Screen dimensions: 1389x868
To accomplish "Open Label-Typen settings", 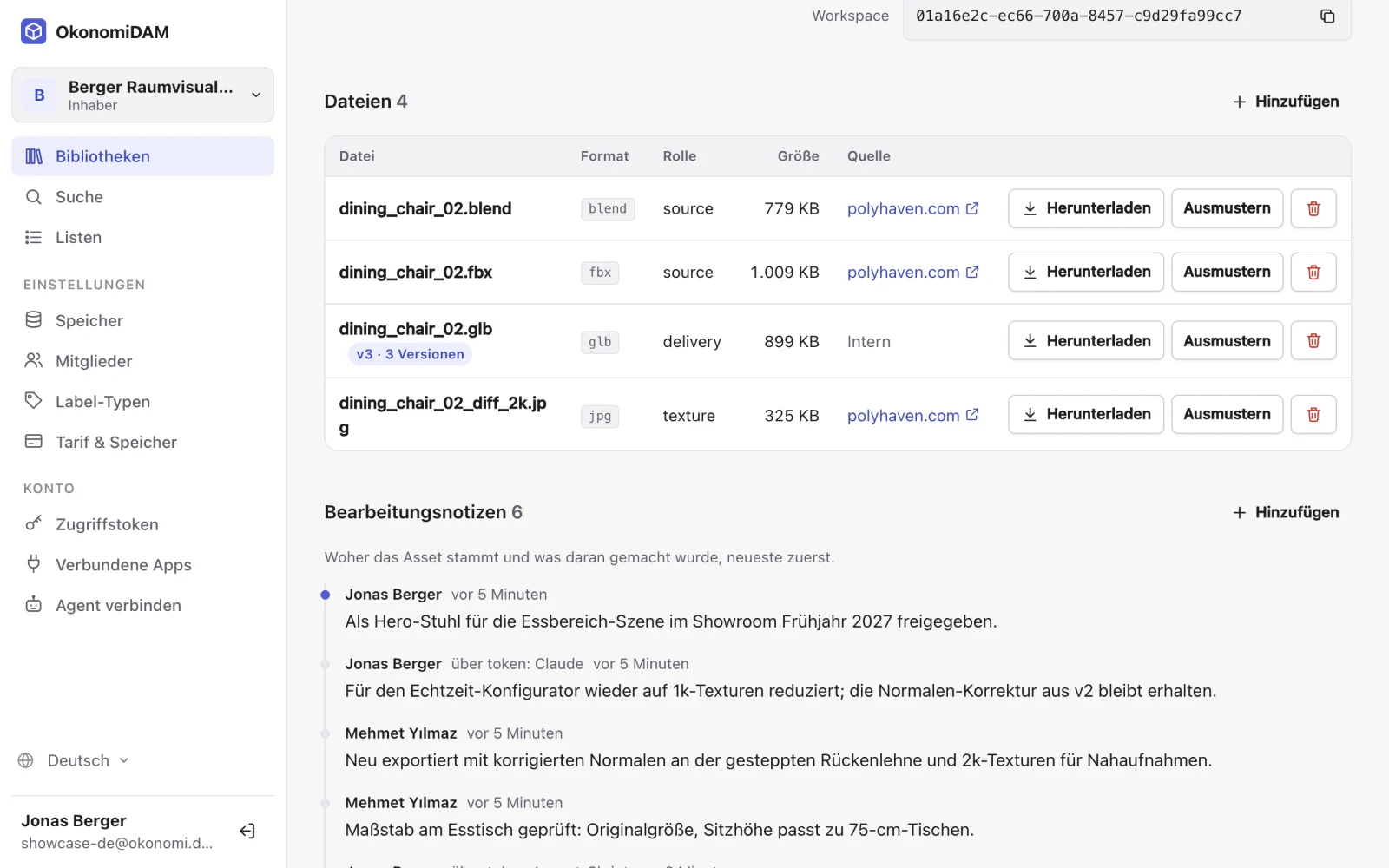I will pos(142,401).
